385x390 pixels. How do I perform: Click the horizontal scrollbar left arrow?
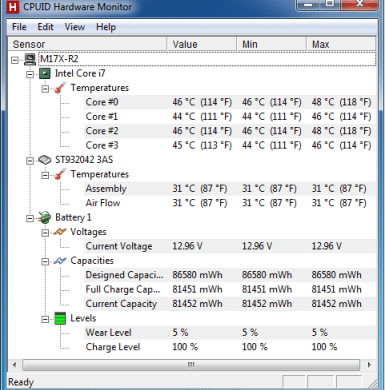14,365
